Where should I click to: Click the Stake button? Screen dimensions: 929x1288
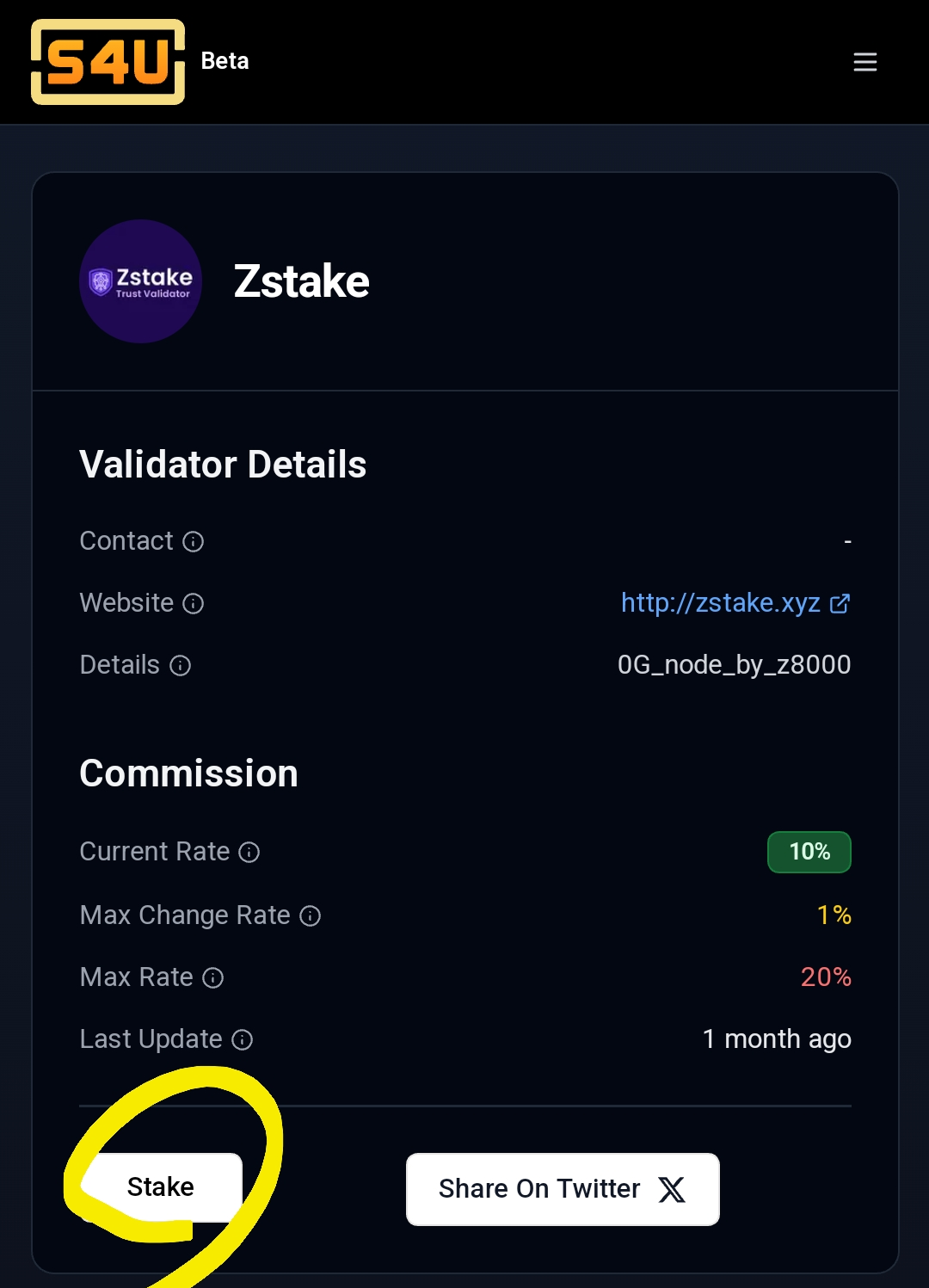[161, 1187]
